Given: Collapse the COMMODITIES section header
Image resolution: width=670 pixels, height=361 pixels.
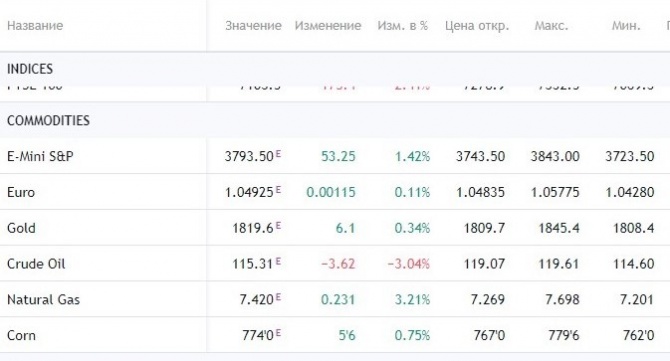Looking at the screenshot, I should pyautogui.click(x=48, y=120).
